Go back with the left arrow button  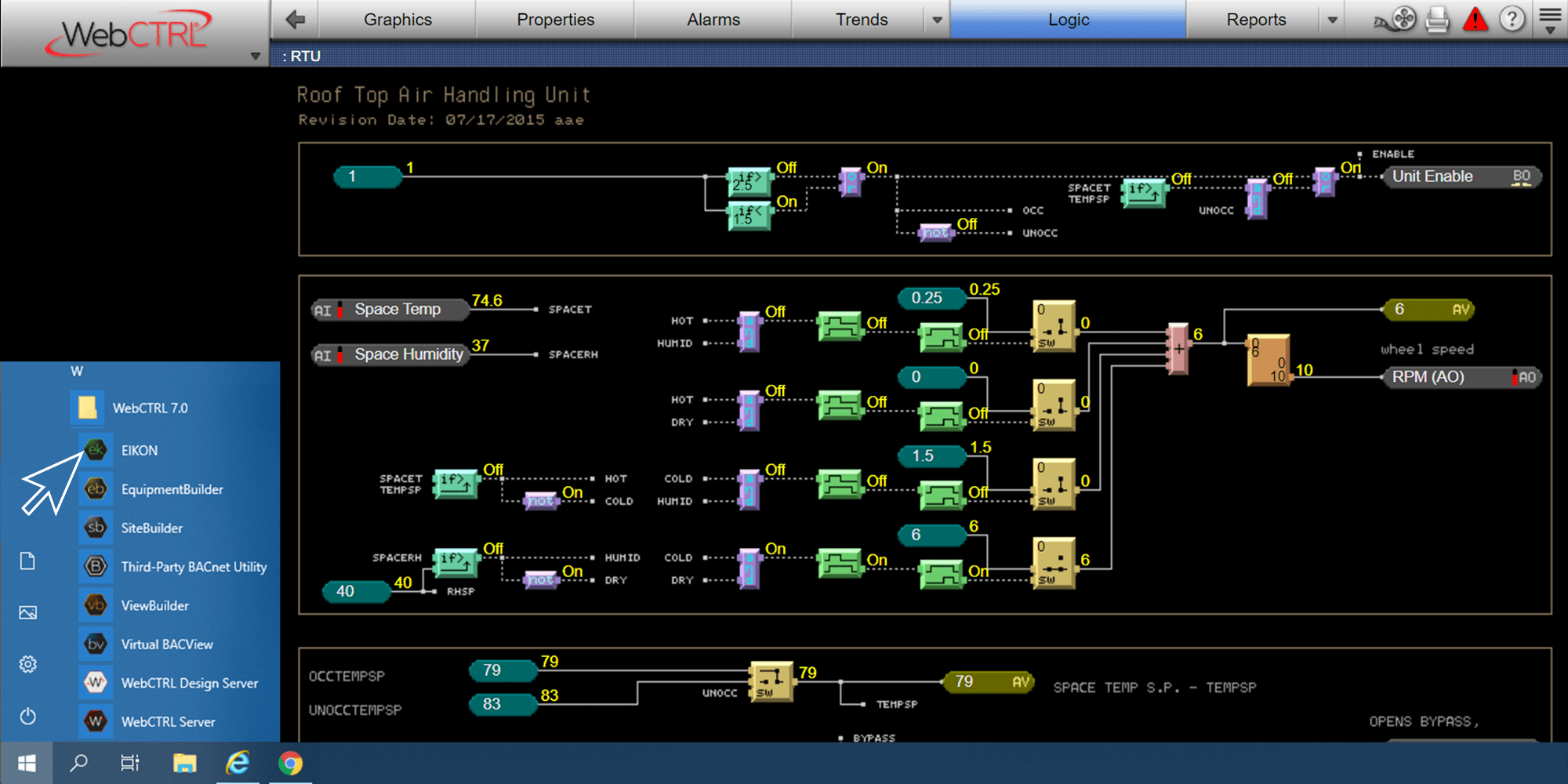(296, 20)
